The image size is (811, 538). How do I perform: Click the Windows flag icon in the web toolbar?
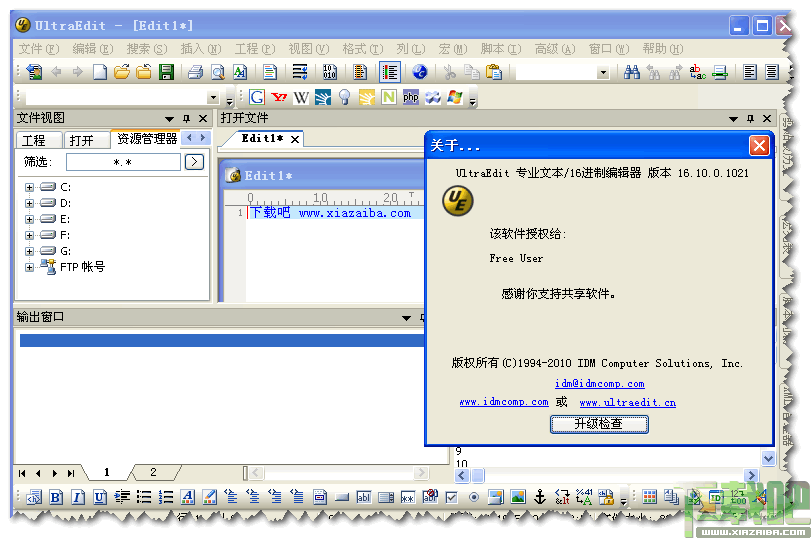455,97
